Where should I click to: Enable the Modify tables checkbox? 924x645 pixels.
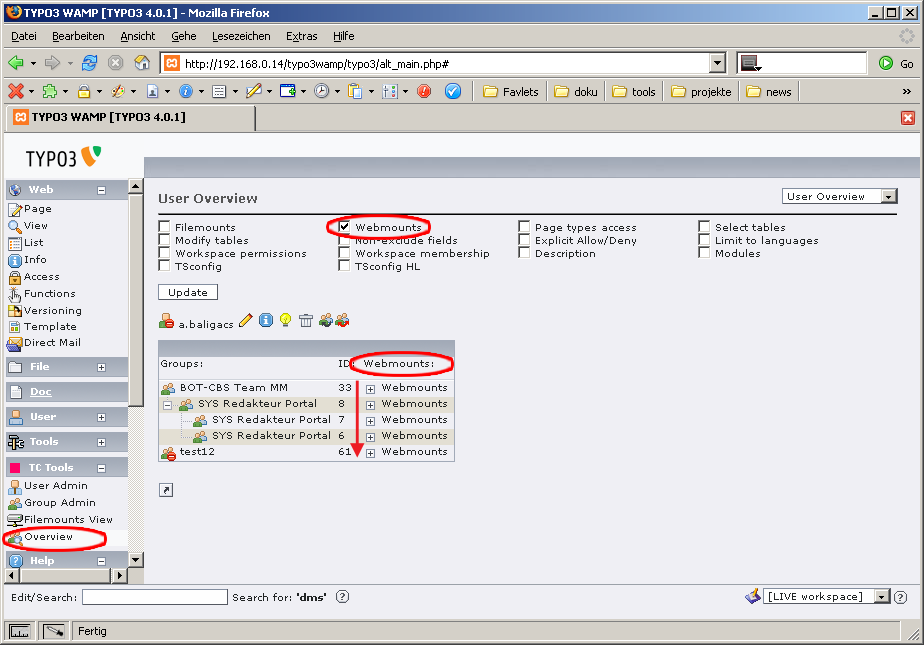pyautogui.click(x=164, y=240)
